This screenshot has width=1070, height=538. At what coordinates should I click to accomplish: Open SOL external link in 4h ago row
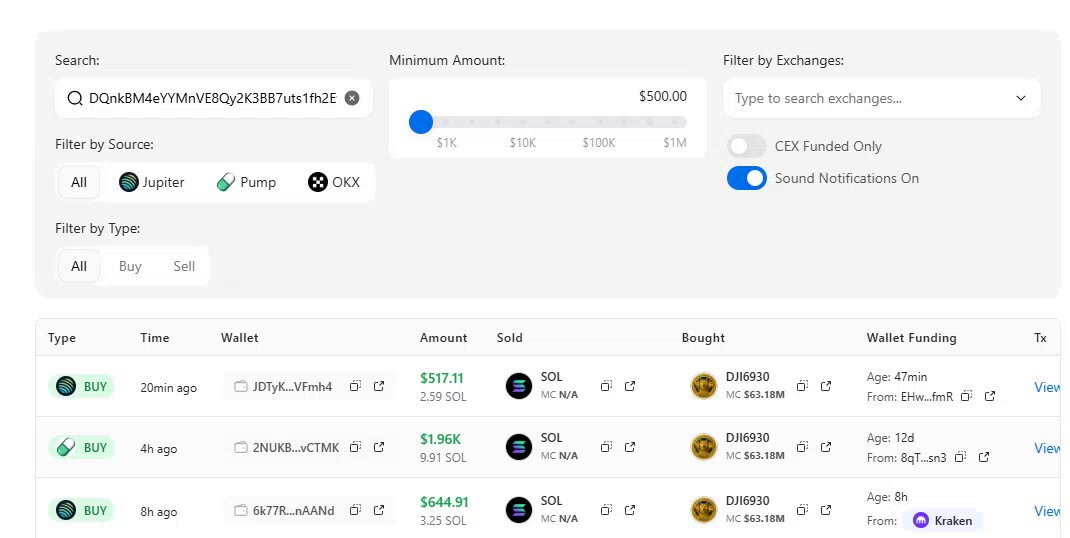(630, 447)
